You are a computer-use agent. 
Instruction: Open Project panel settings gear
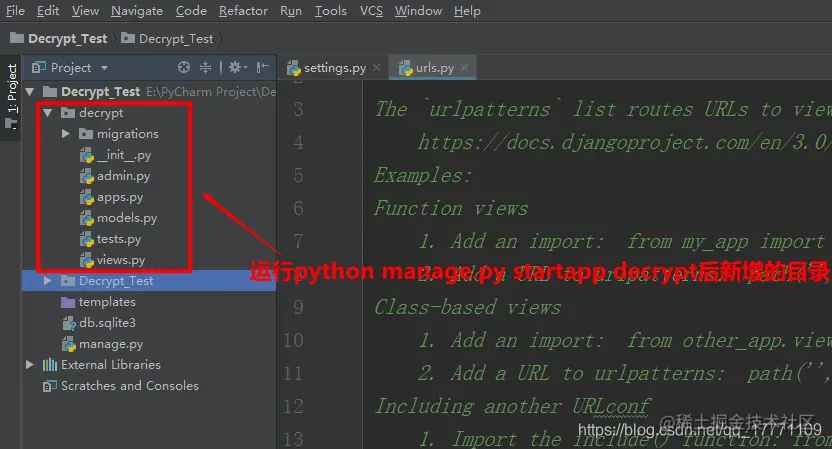click(x=237, y=67)
